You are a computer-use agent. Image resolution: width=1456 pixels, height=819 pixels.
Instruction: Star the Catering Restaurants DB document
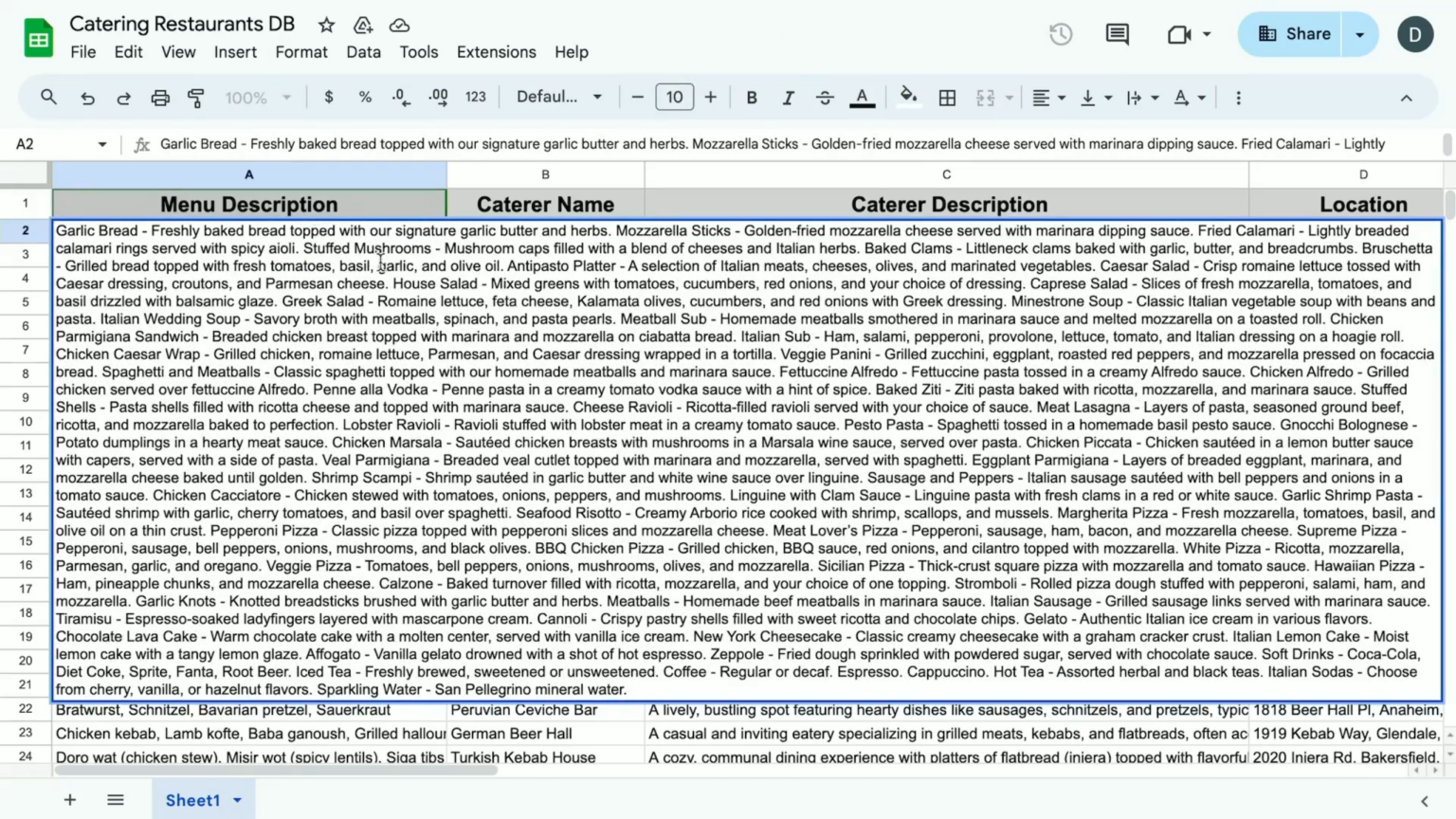[x=326, y=25]
